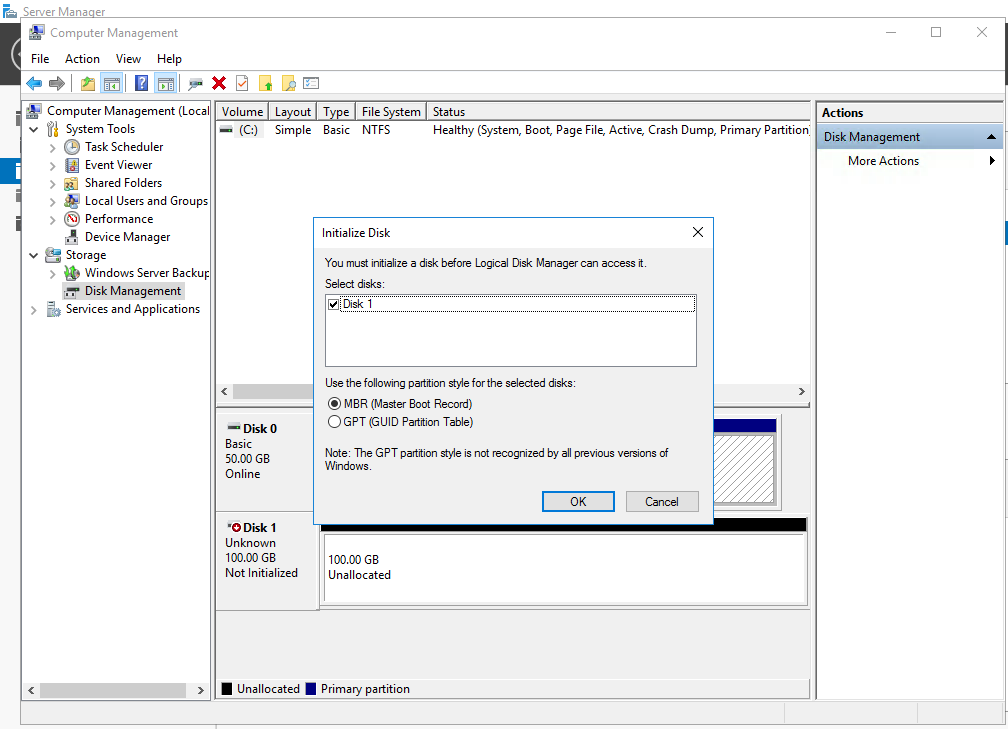The height and width of the screenshot is (729, 1008).
Task: Expand the Performance node
Action: tap(53, 219)
